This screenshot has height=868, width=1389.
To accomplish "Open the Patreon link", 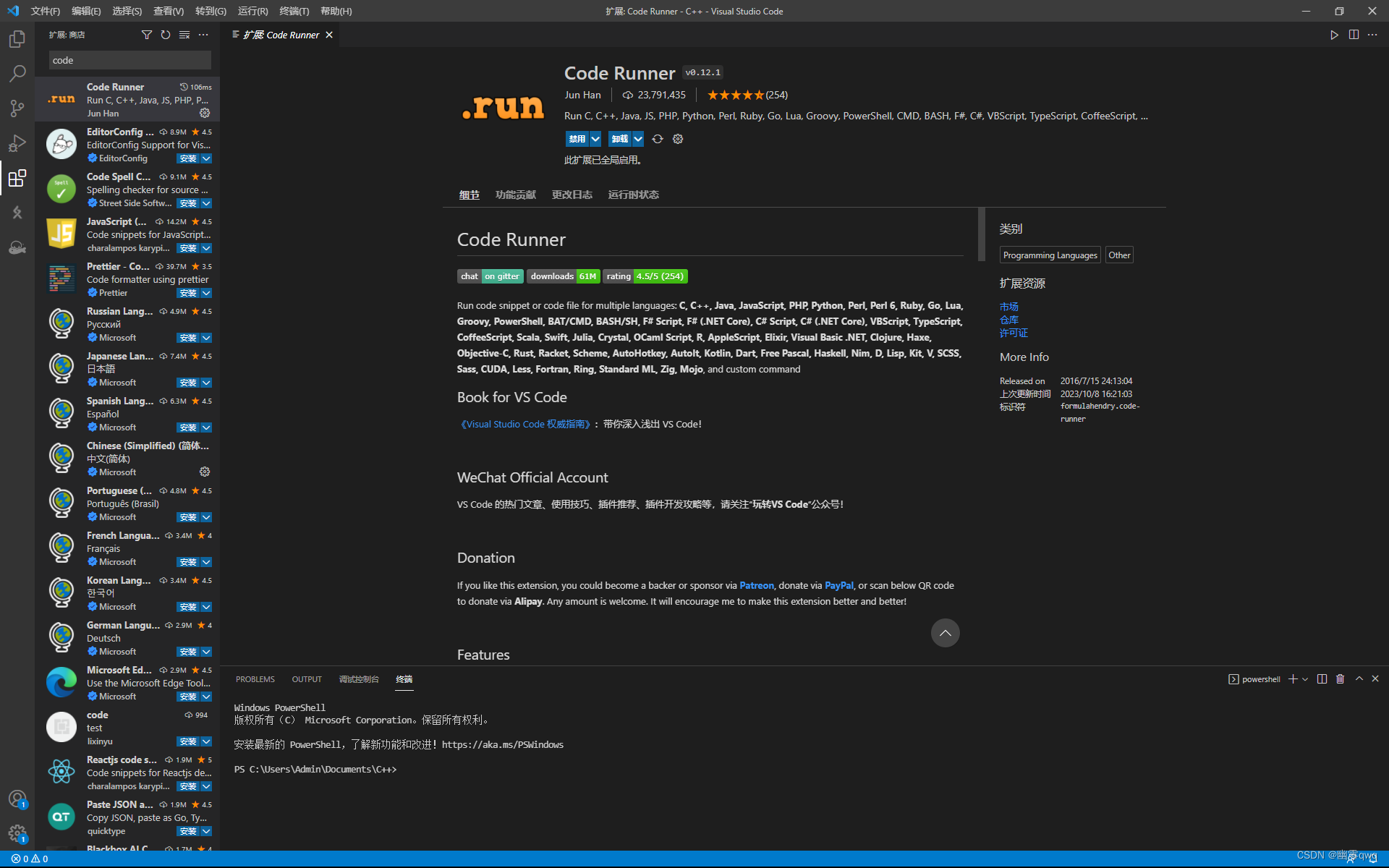I will click(756, 585).
